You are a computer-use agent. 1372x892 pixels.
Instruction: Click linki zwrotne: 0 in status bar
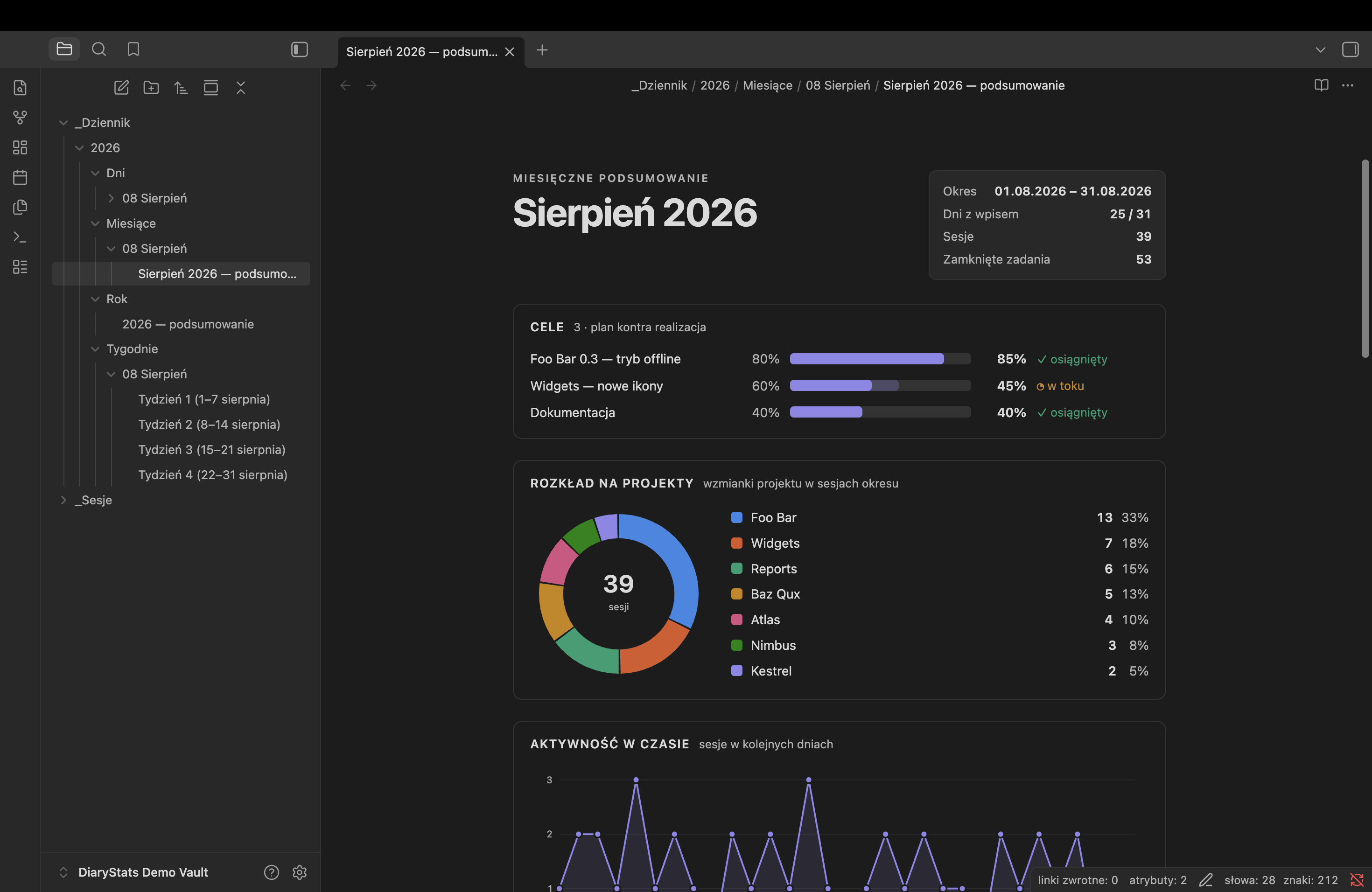[1078, 880]
